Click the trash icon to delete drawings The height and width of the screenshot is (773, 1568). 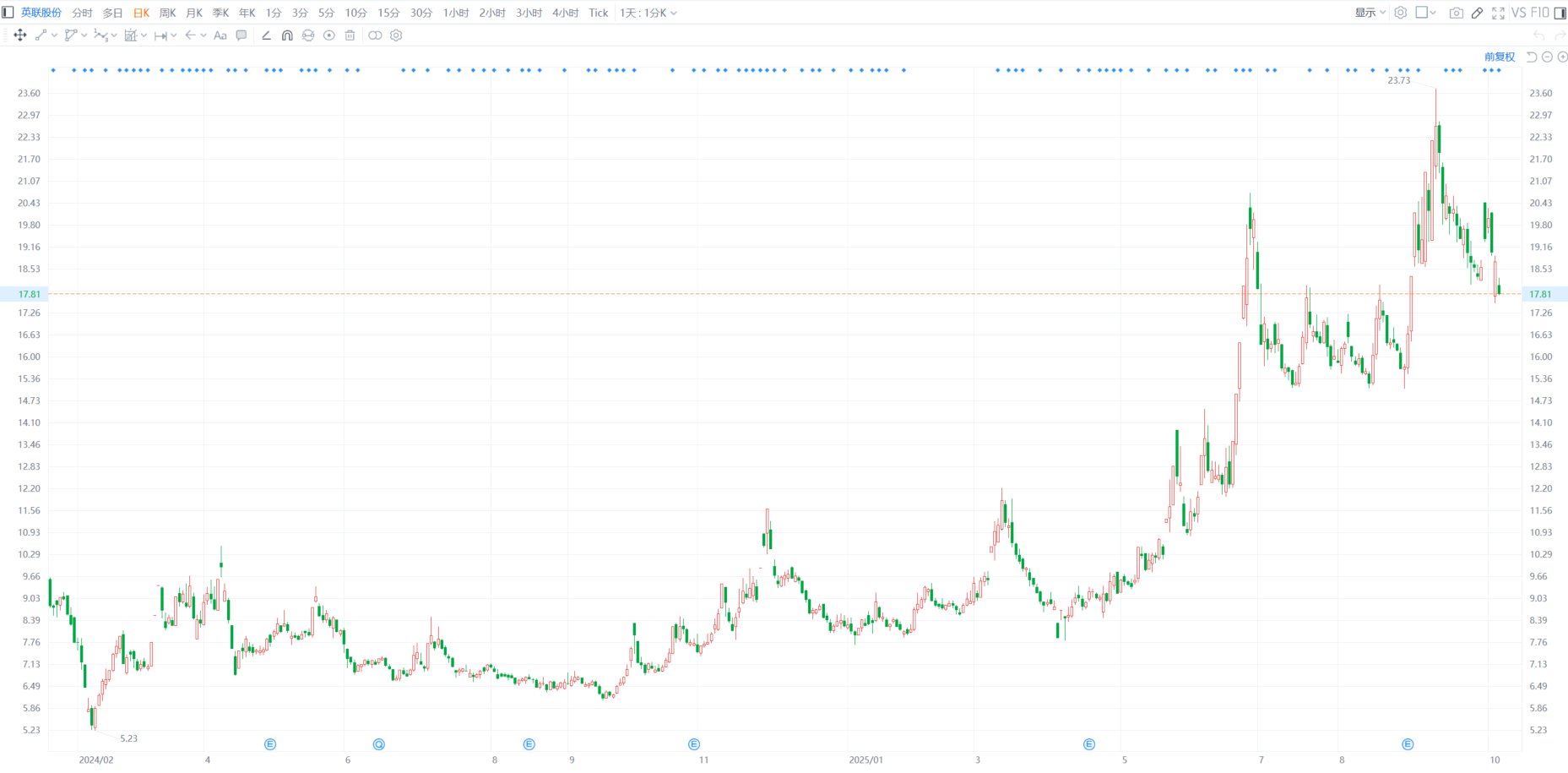(350, 35)
